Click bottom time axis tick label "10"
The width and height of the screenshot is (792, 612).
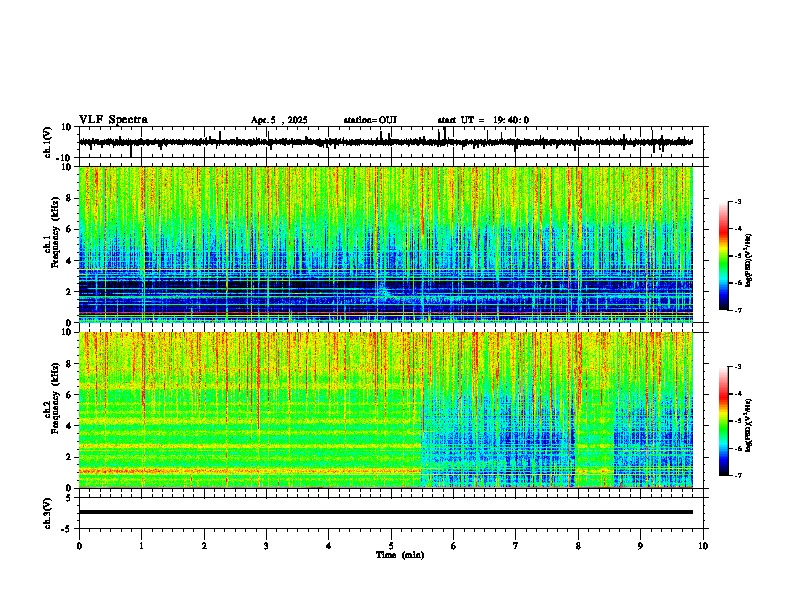[x=703, y=546]
